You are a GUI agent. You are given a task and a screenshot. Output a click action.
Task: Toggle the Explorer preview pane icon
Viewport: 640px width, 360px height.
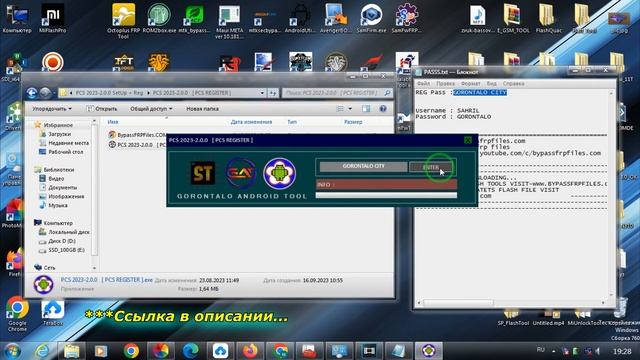pos(366,109)
